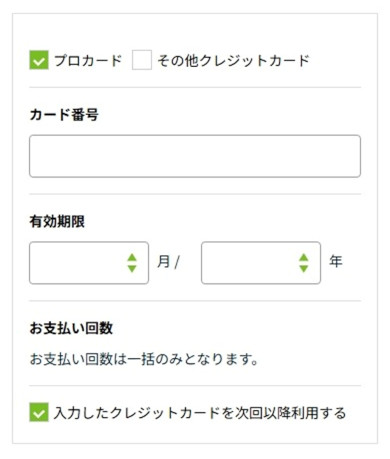Check the その他クレジットカード checkbox
Viewport: 390px width, 459px height.
142,60
